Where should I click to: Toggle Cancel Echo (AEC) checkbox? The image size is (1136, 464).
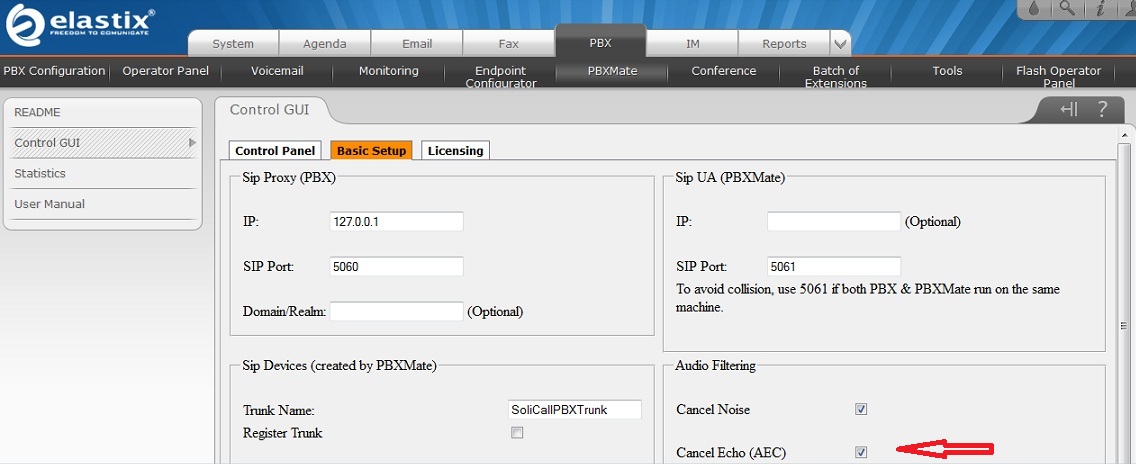point(861,452)
